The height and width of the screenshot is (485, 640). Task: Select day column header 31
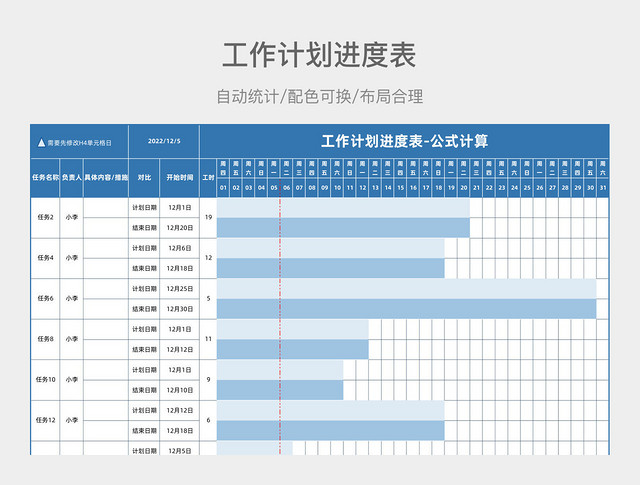pyautogui.click(x=603, y=188)
